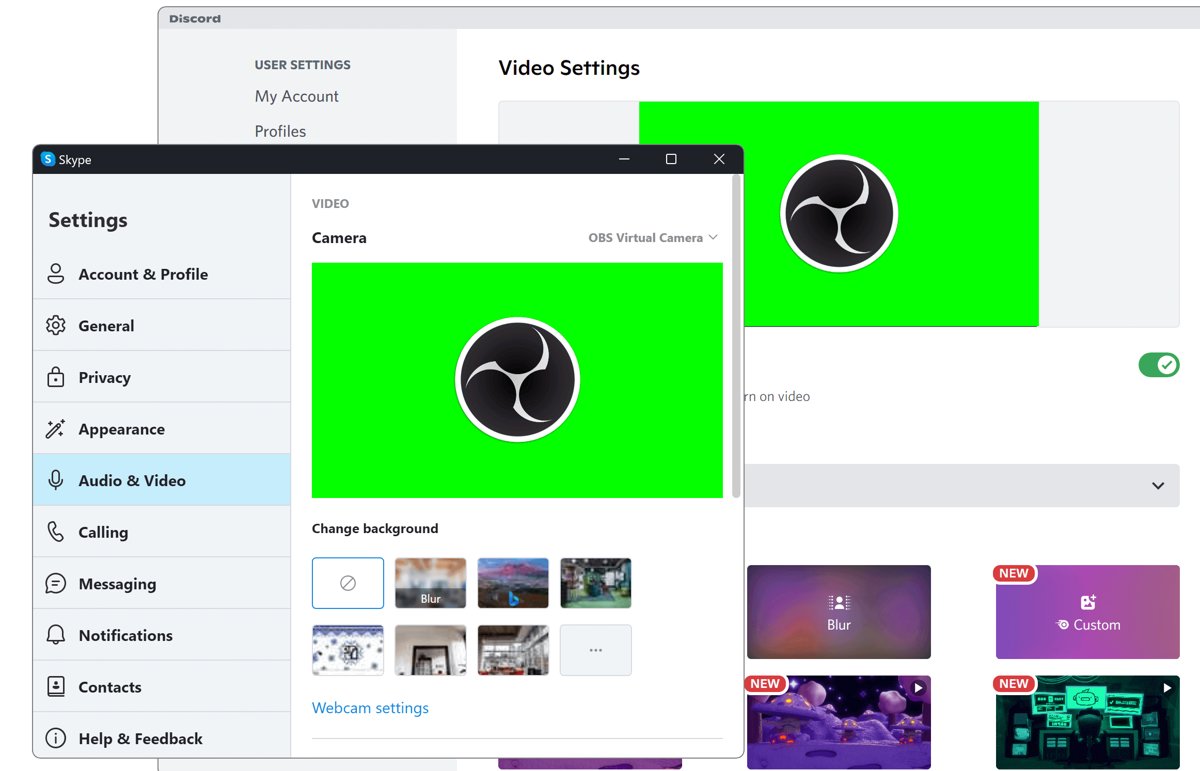
Task: Select Custom video background in Discord
Action: (1088, 612)
